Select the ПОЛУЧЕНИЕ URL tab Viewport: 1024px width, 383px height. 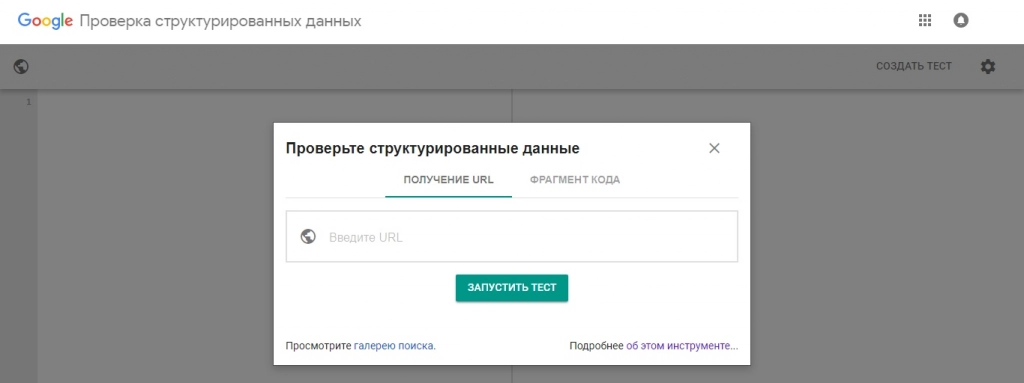[x=449, y=180]
